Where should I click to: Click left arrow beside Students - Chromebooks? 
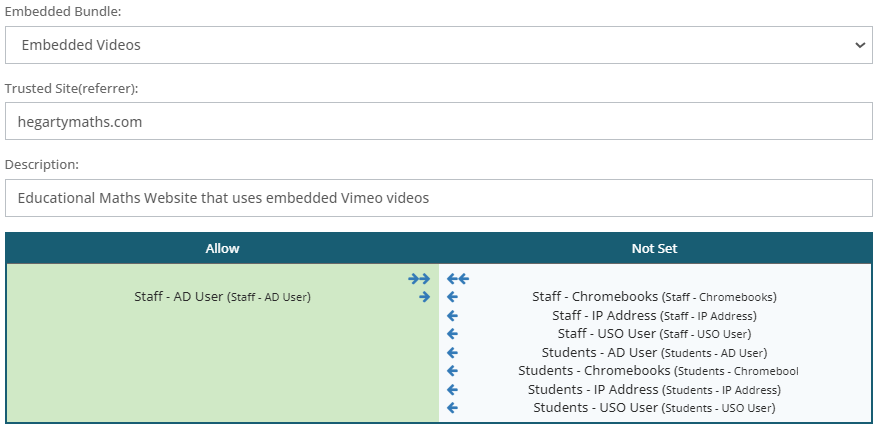pos(452,371)
